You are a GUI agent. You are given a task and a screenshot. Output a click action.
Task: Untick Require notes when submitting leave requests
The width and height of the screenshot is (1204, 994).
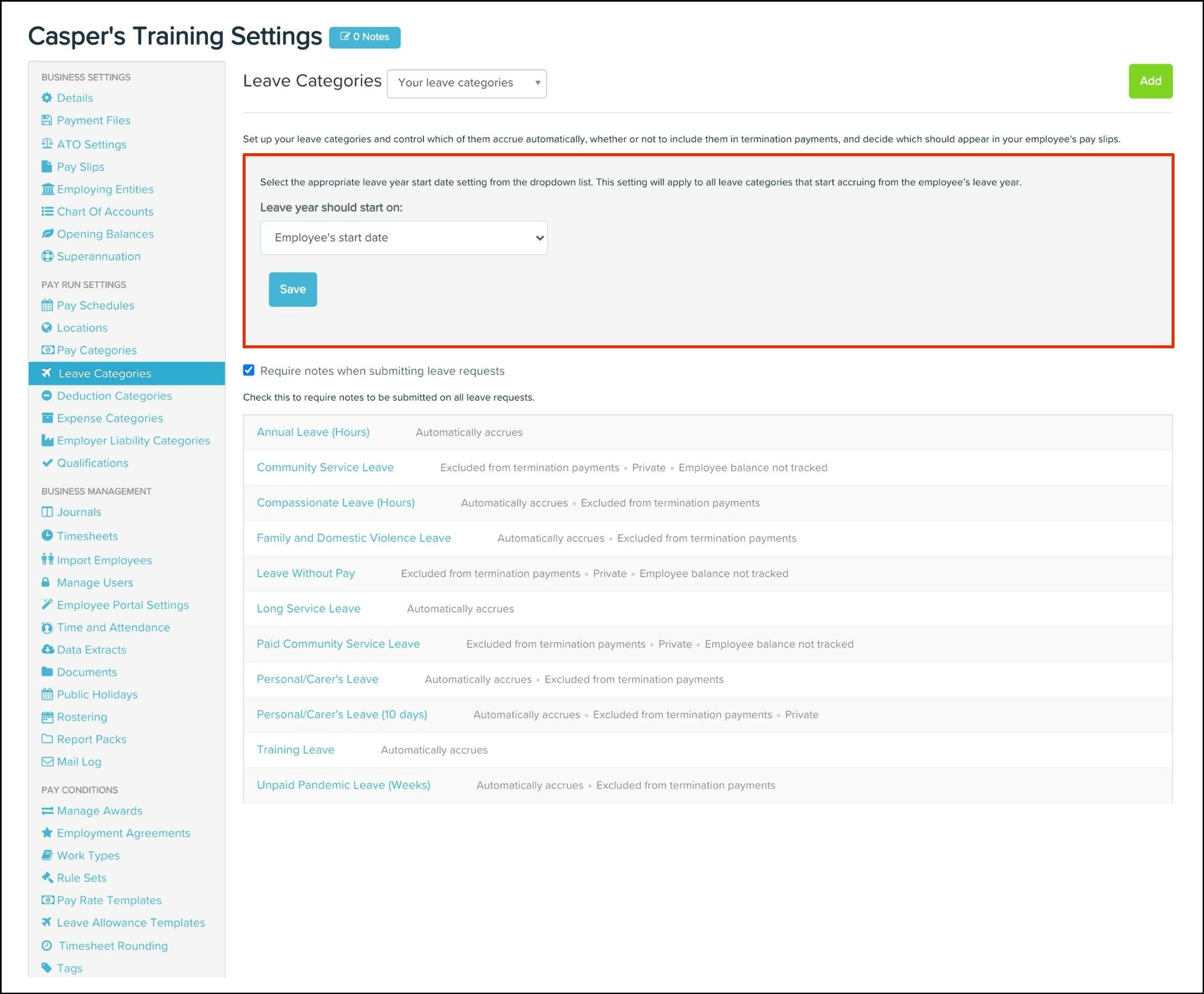coord(249,371)
